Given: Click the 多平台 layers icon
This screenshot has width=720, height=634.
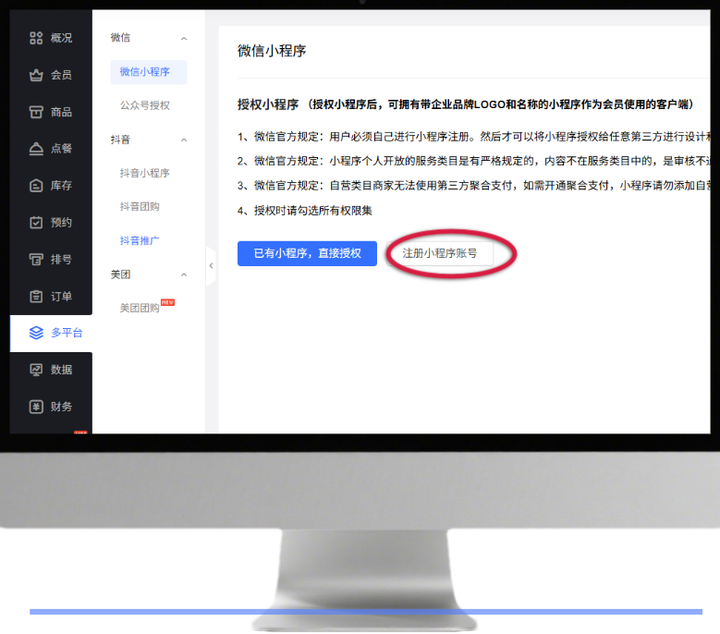Looking at the screenshot, I should click(x=36, y=333).
